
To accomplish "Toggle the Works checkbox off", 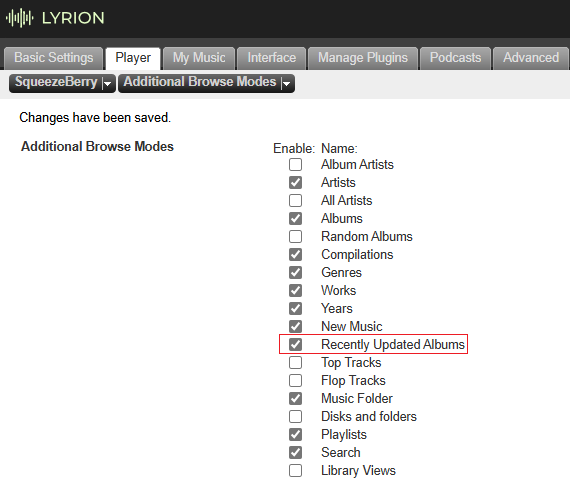I will coord(296,291).
